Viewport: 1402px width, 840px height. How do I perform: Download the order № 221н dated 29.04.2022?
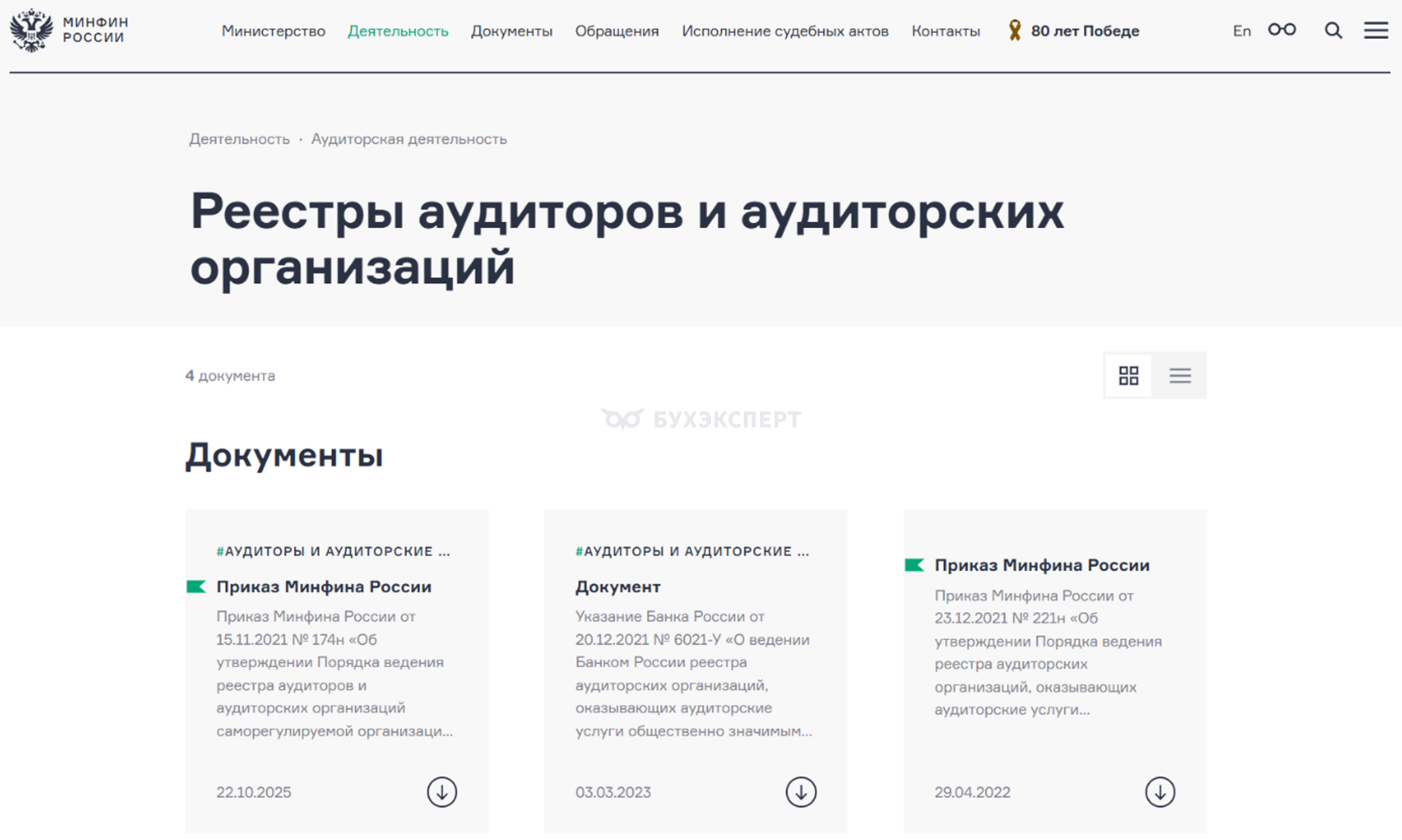(x=1160, y=791)
